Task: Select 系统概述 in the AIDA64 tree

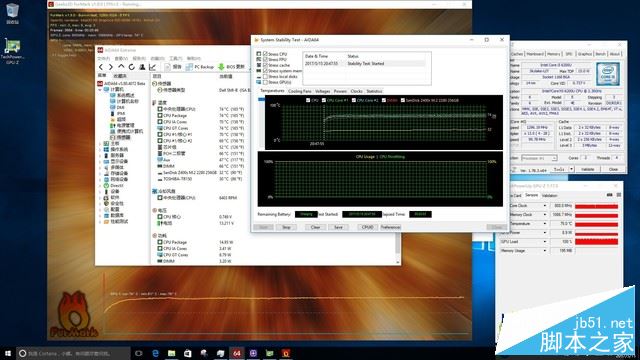Action: (x=125, y=95)
